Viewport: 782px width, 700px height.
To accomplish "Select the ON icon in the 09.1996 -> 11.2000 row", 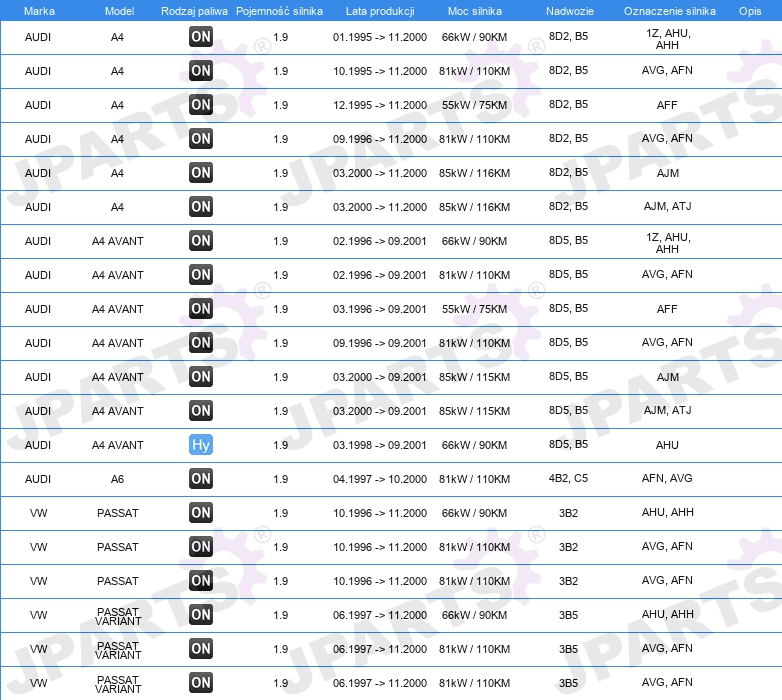I will [201, 138].
